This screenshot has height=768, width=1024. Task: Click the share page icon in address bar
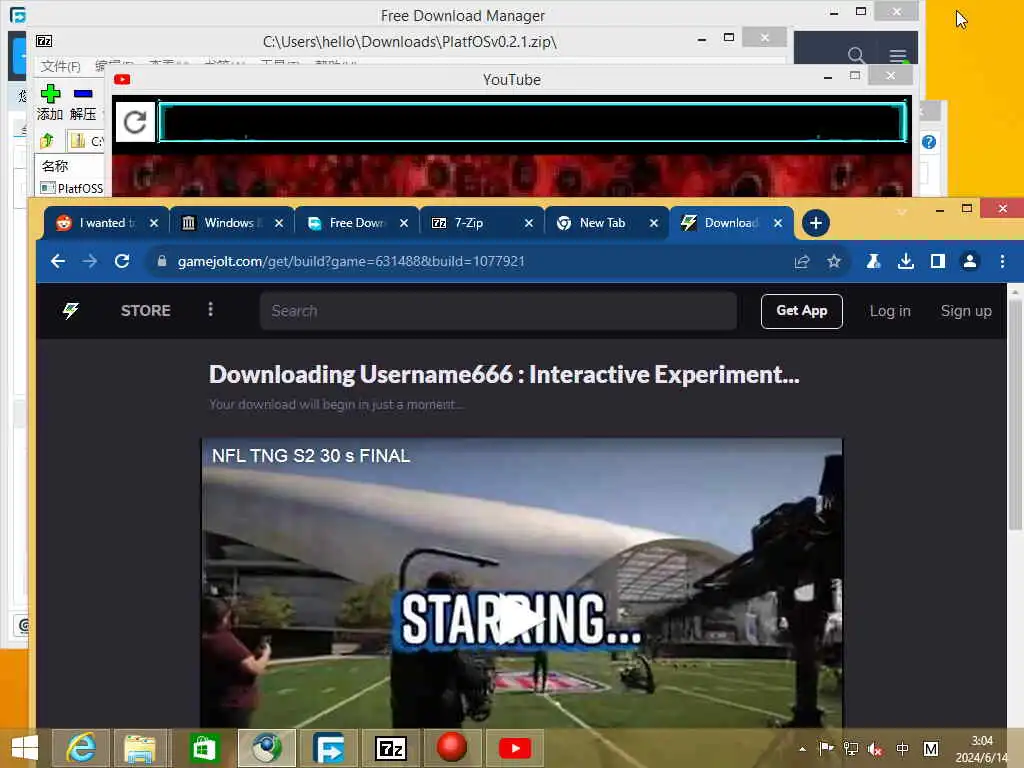pyautogui.click(x=802, y=261)
